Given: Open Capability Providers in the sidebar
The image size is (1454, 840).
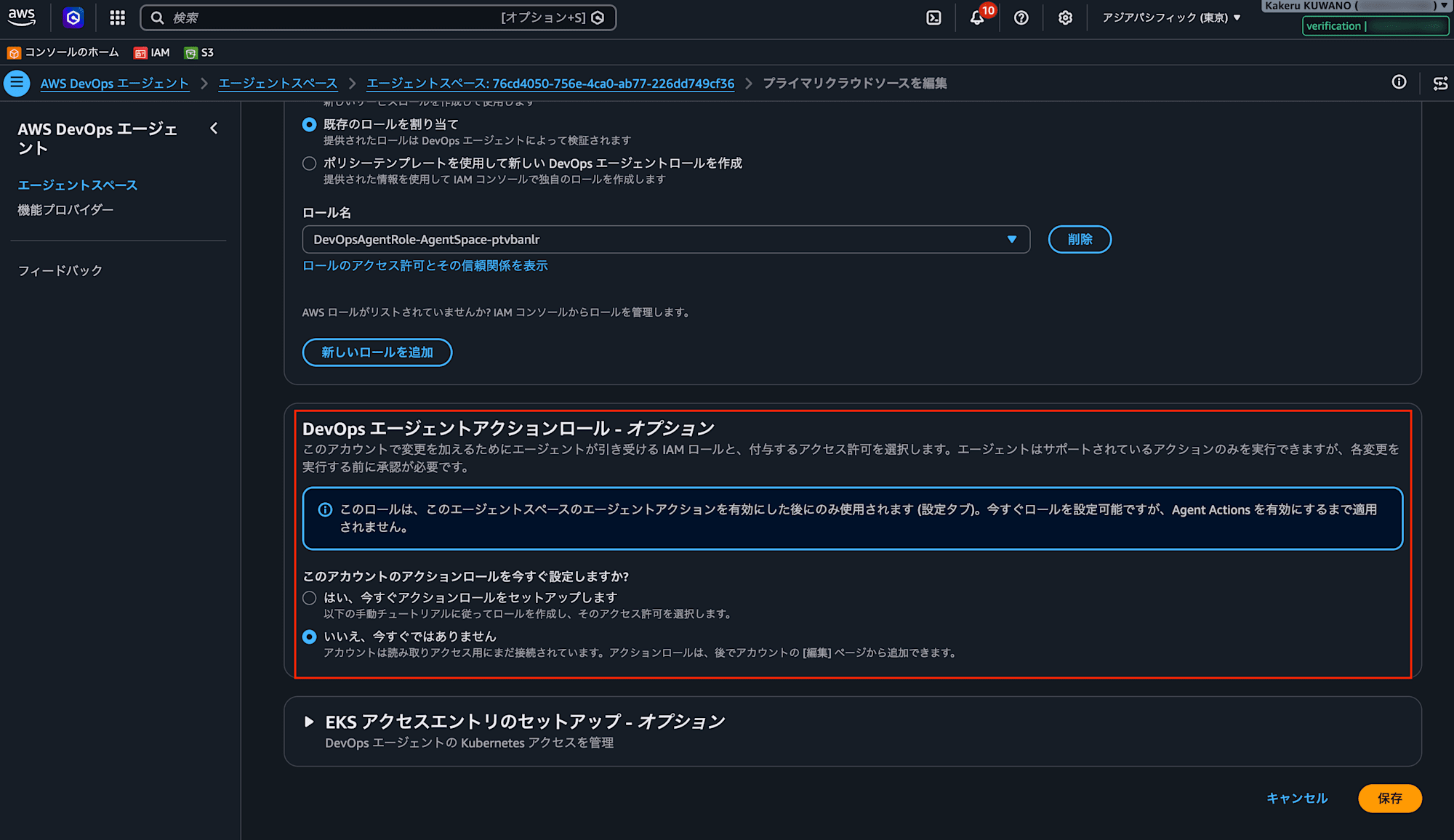Looking at the screenshot, I should pos(65,210).
